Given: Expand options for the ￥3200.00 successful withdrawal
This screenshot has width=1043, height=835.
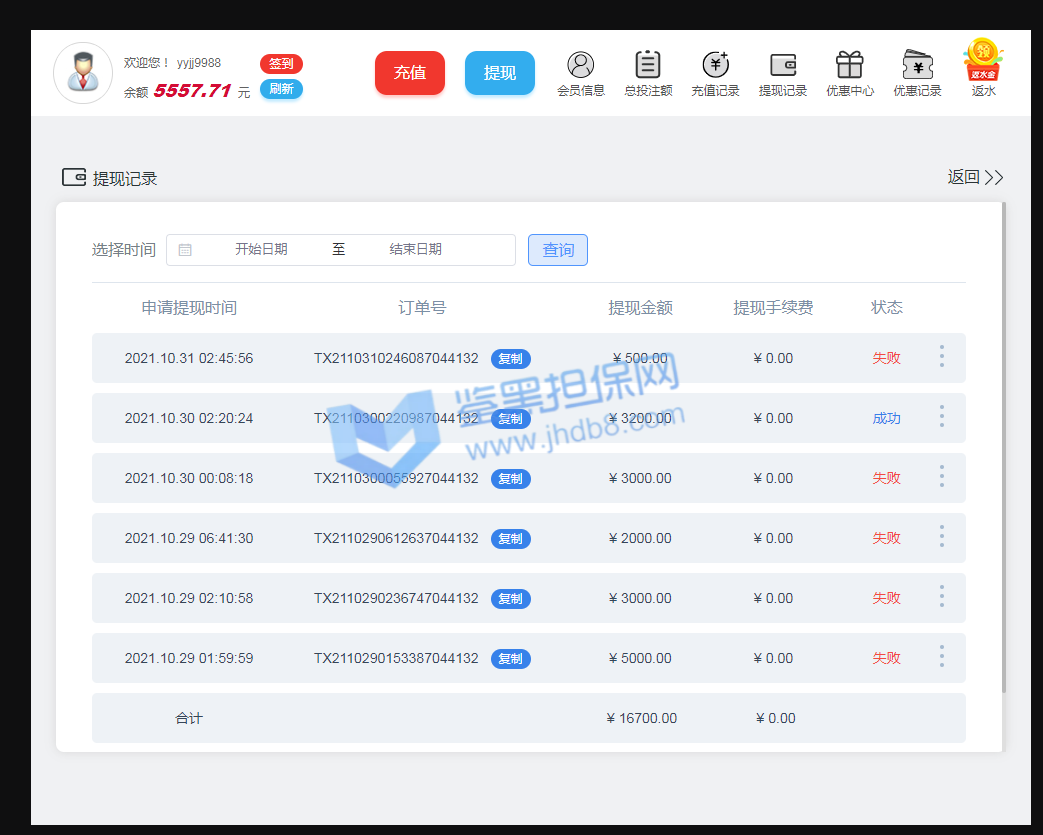Looking at the screenshot, I should pyautogui.click(x=941, y=417).
